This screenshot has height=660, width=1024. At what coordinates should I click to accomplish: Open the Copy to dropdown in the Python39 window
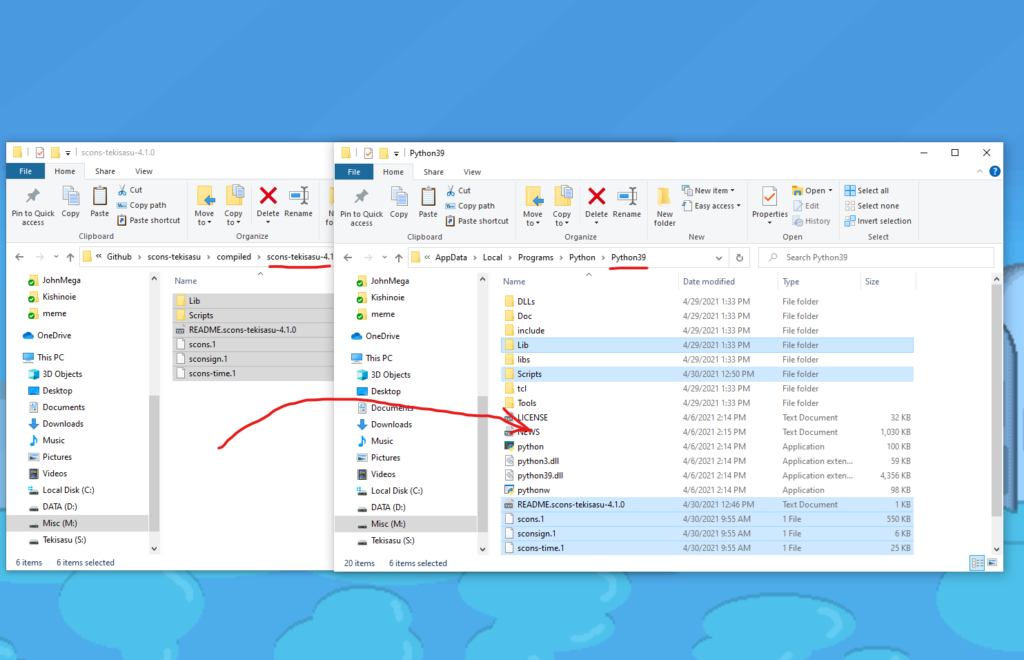(561, 207)
